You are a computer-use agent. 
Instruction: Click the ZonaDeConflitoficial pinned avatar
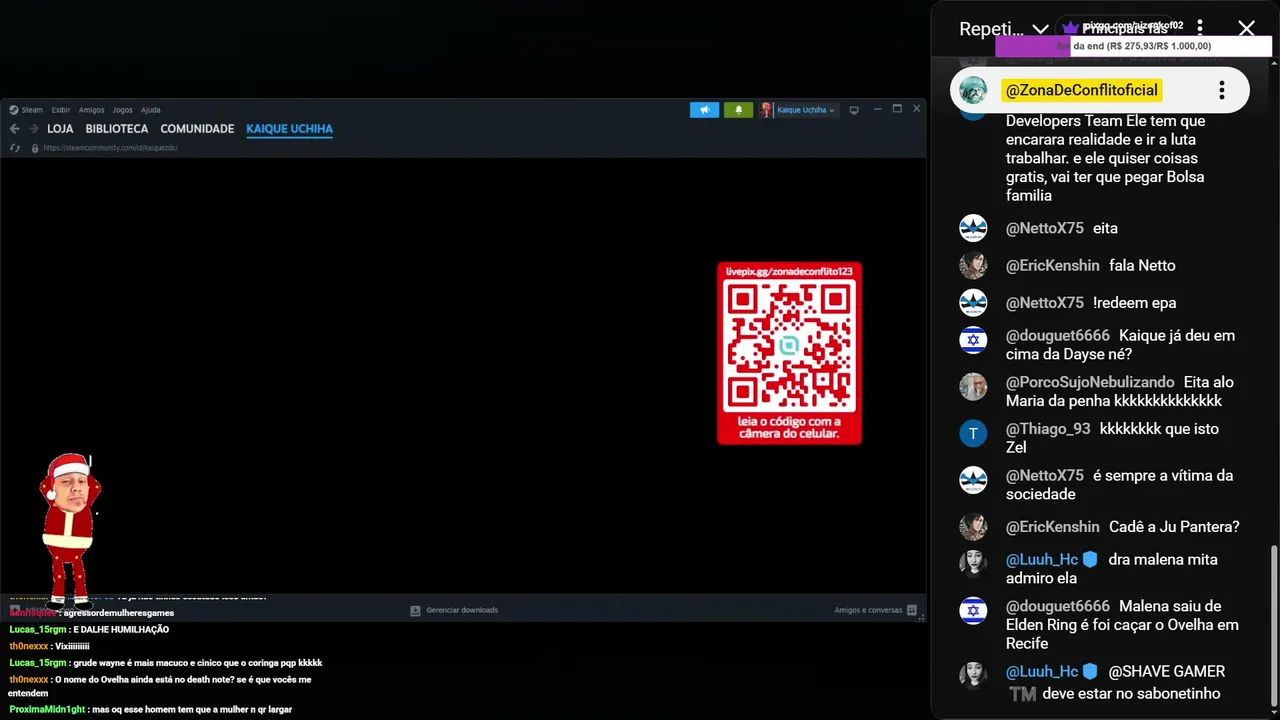click(x=973, y=90)
